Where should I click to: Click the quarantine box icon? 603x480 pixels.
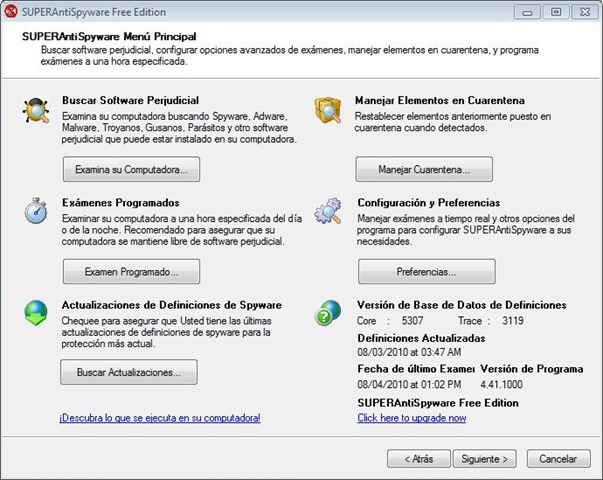[x=328, y=110]
